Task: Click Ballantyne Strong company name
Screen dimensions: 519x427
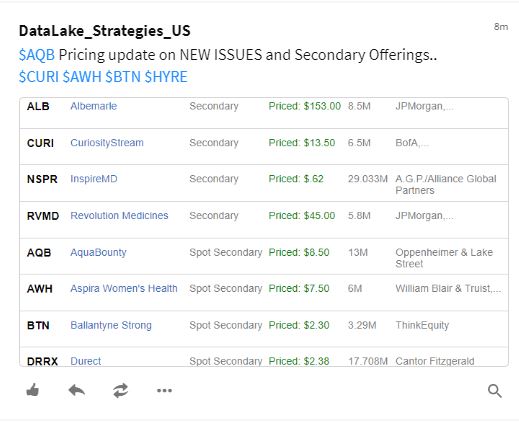Action: [111, 325]
